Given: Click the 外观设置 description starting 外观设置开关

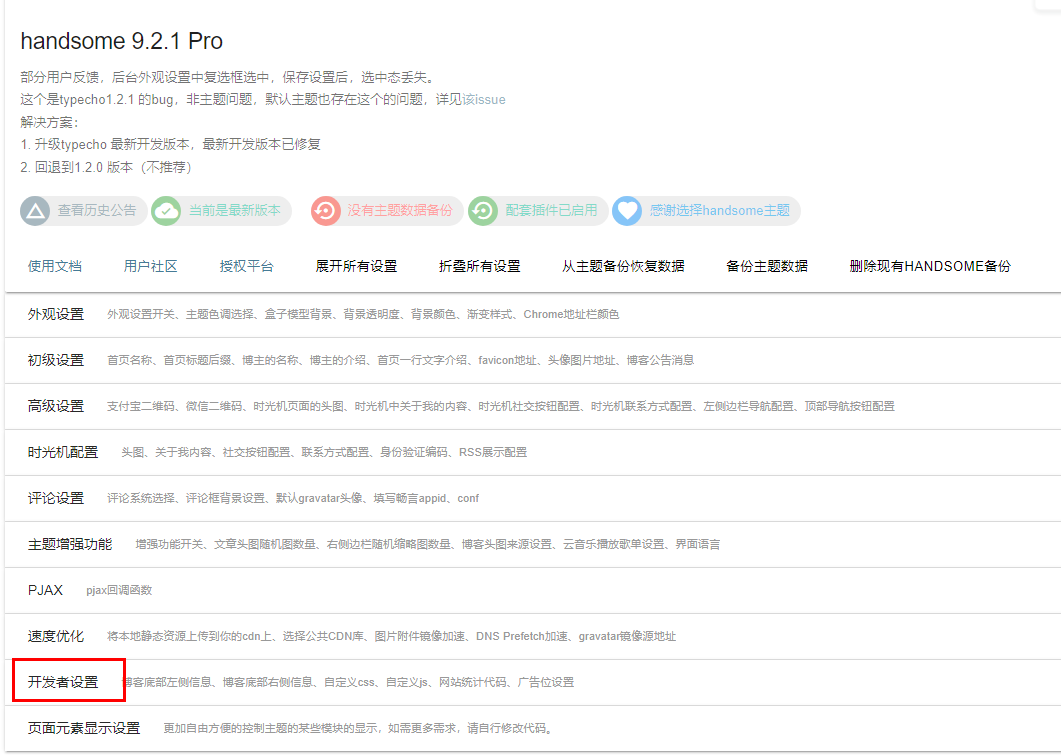Looking at the screenshot, I should tap(363, 315).
